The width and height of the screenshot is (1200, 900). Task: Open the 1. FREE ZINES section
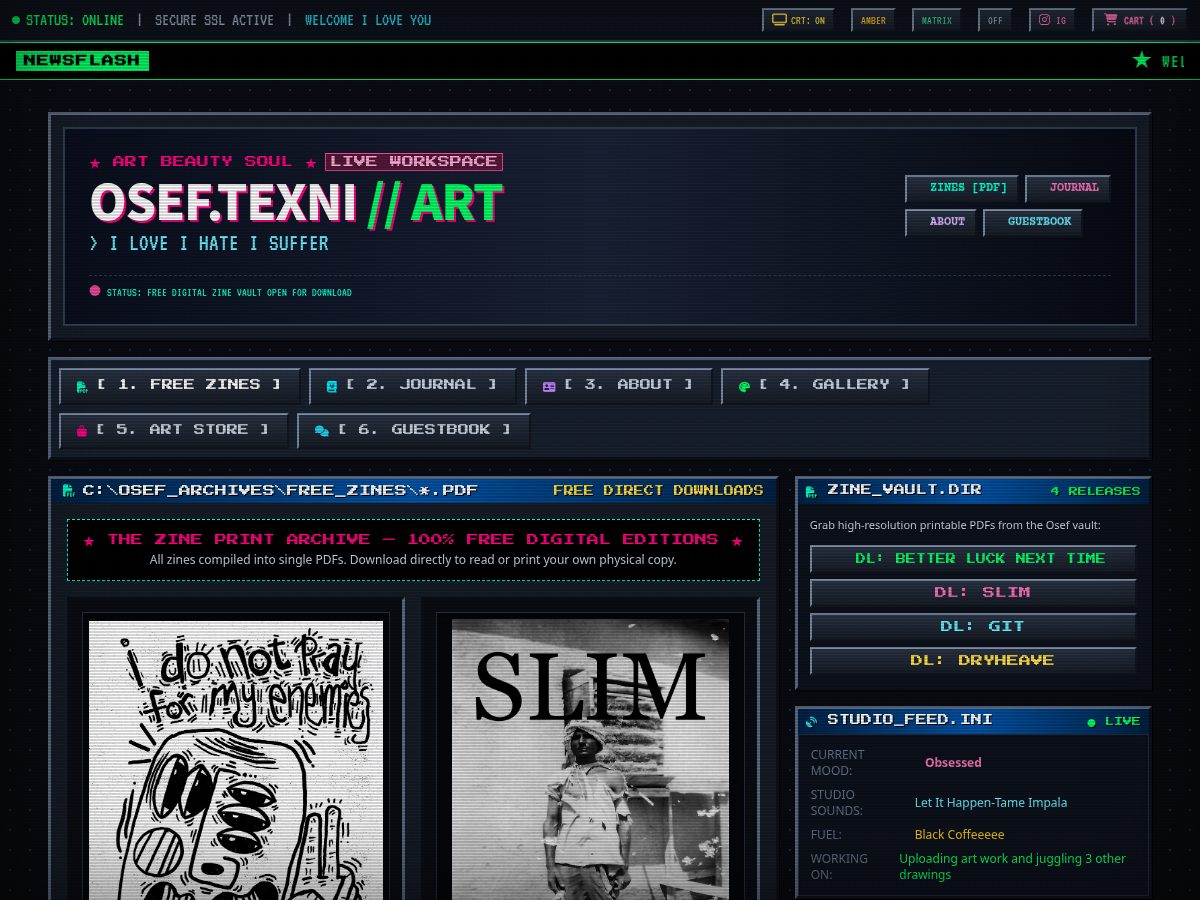pyautogui.click(x=180, y=386)
